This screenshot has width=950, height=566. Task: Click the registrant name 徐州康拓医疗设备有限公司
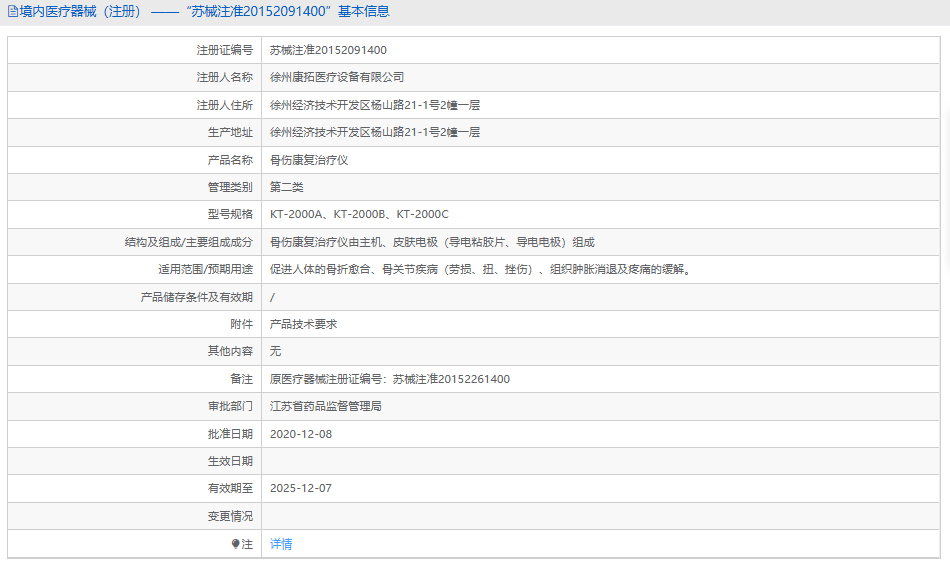(337, 78)
